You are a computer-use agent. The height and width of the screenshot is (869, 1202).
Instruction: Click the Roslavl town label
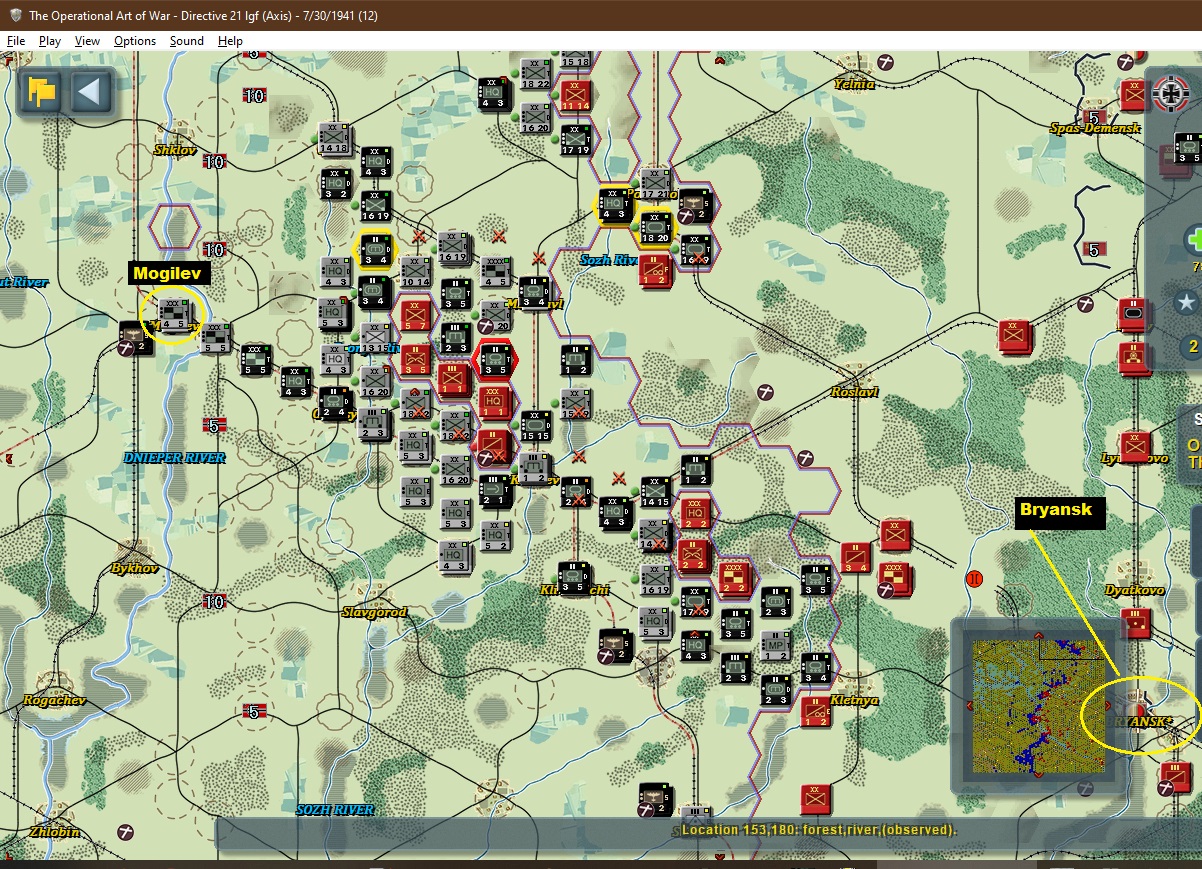pyautogui.click(x=854, y=392)
